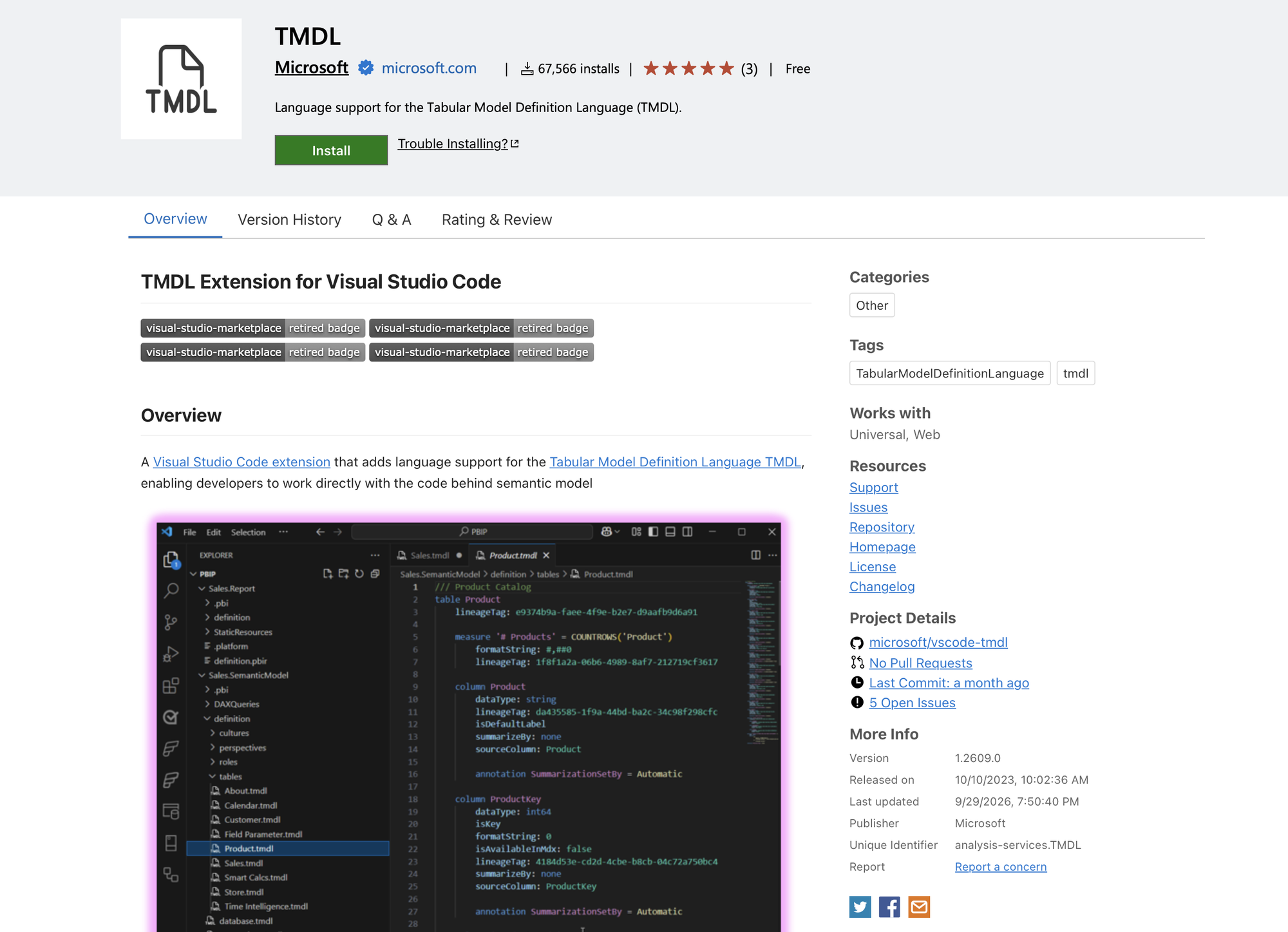Image resolution: width=1288 pixels, height=932 pixels.
Task: Click the clock icon beside Last Commit
Action: click(857, 682)
